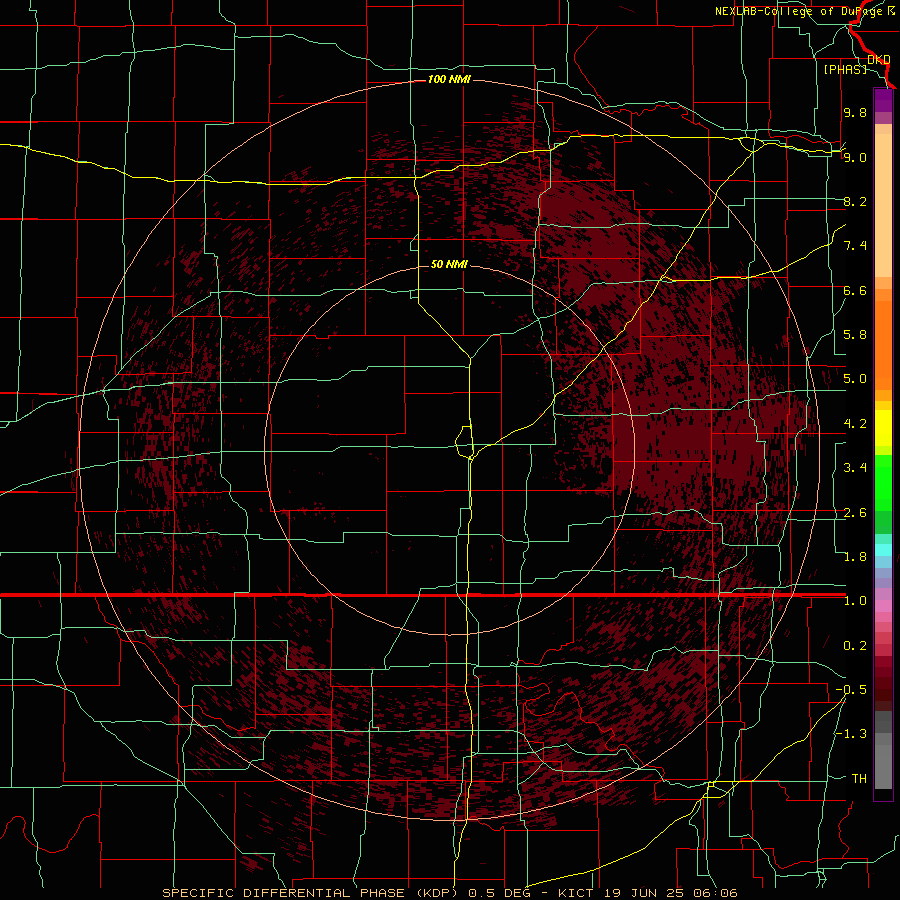
Task: Click the SPECIFIC DIFFERENTIAL PHASE (KDP) caption text
Action: coord(310,893)
